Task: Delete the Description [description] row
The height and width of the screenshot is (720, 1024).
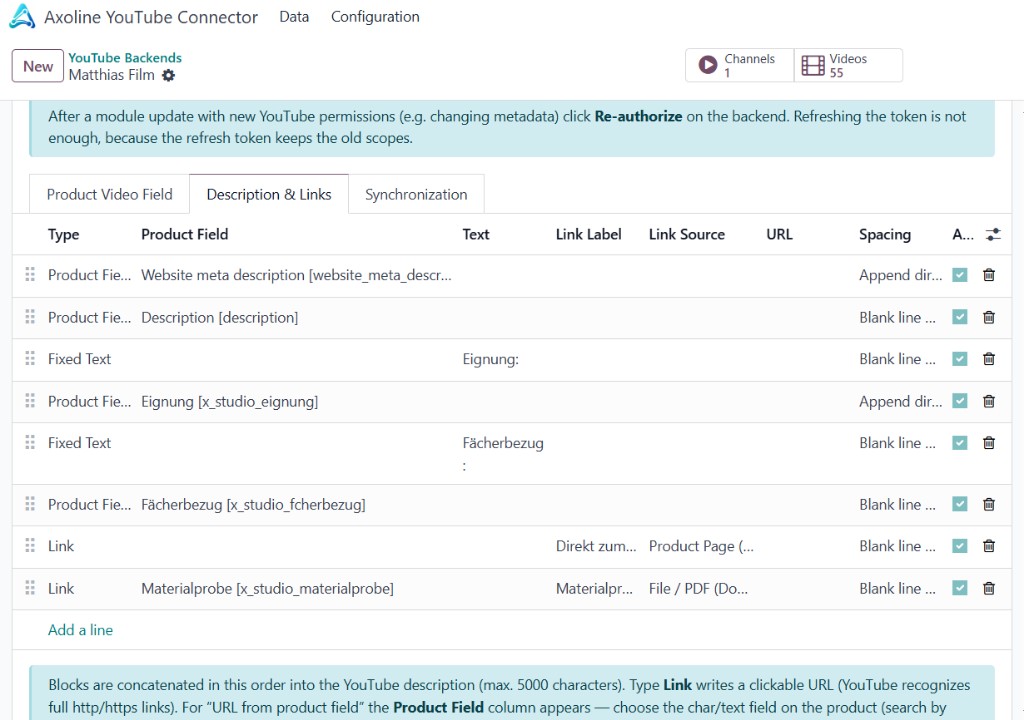Action: pos(989,318)
